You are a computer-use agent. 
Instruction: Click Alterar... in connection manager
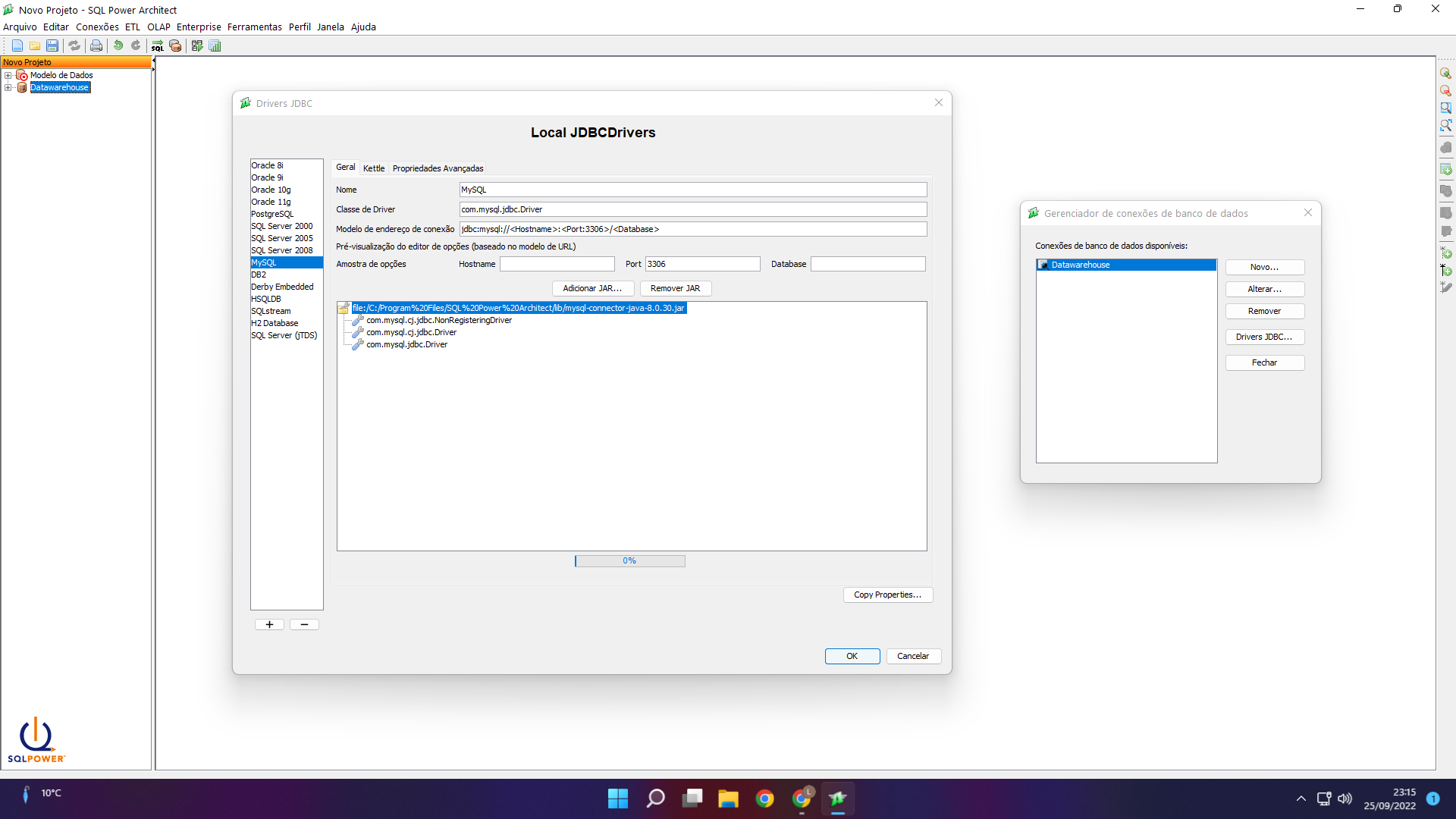1264,289
